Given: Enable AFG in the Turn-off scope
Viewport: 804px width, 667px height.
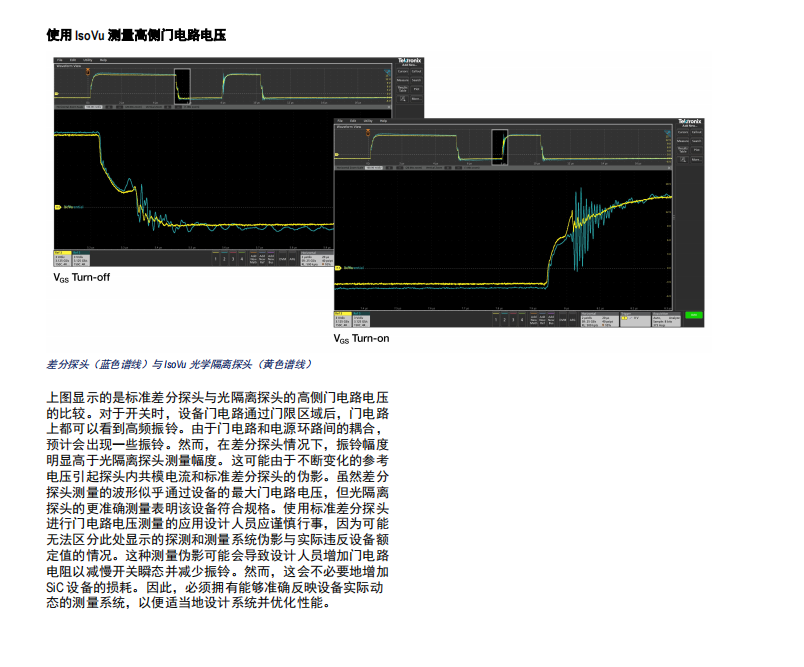Looking at the screenshot, I should [292, 259].
